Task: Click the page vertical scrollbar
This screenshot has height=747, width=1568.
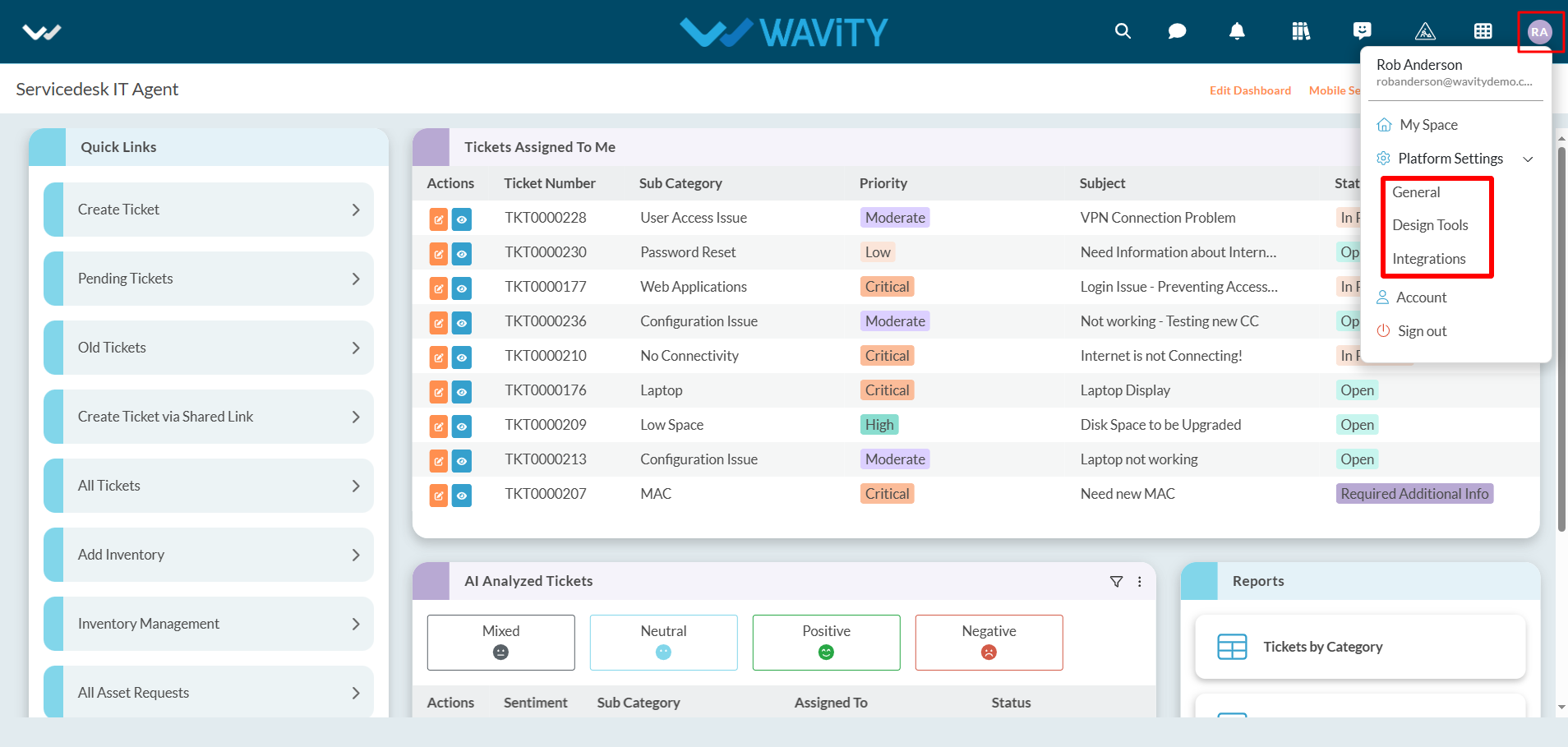Action: [x=1561, y=339]
